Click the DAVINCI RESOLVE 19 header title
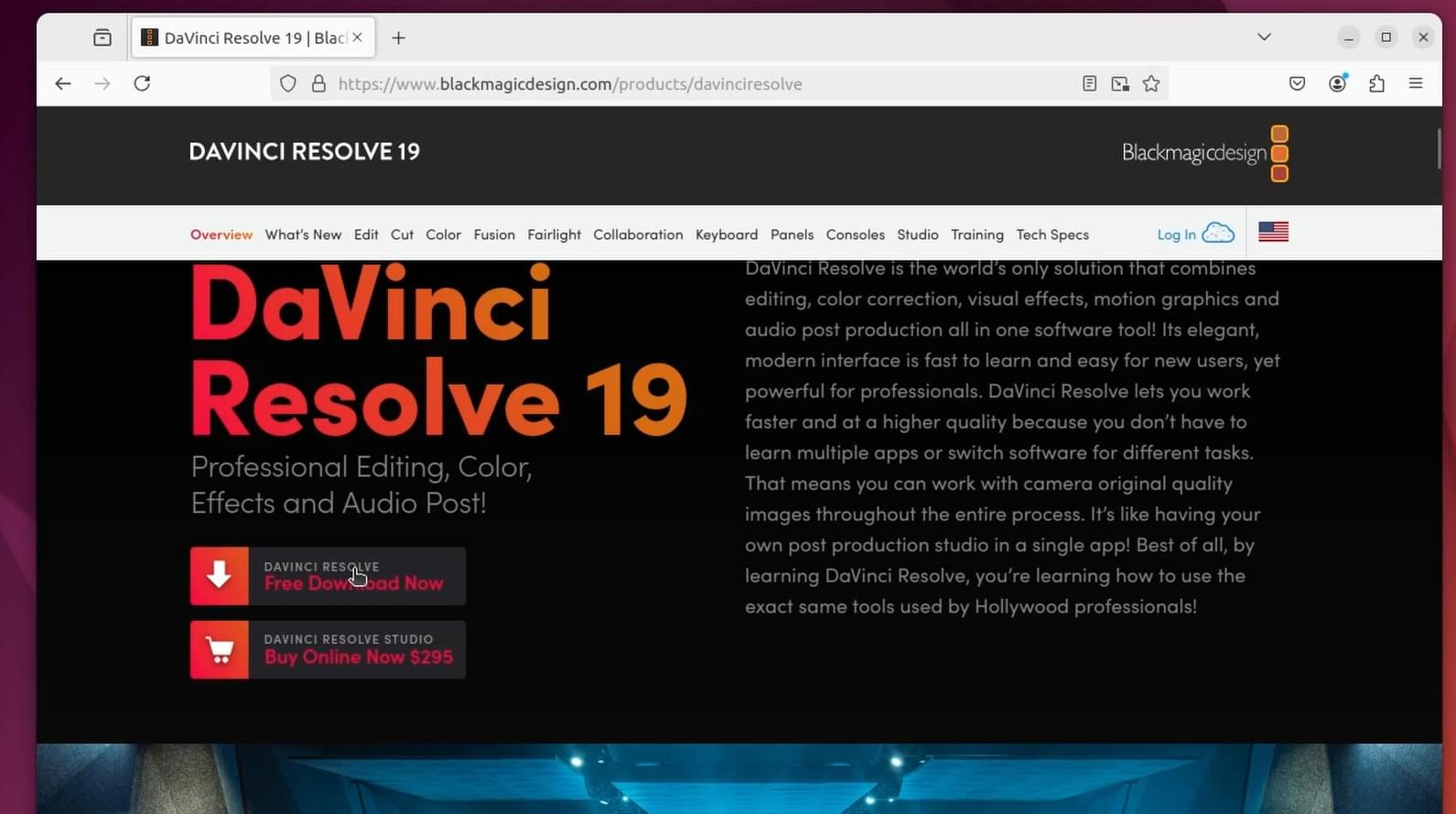The image size is (1456, 814). pos(304,151)
